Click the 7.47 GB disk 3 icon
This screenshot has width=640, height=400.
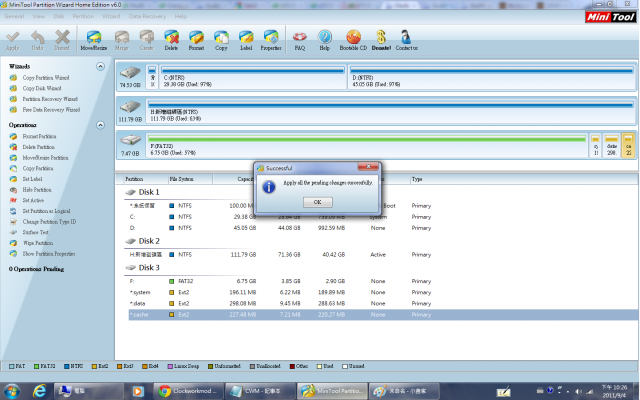130,145
